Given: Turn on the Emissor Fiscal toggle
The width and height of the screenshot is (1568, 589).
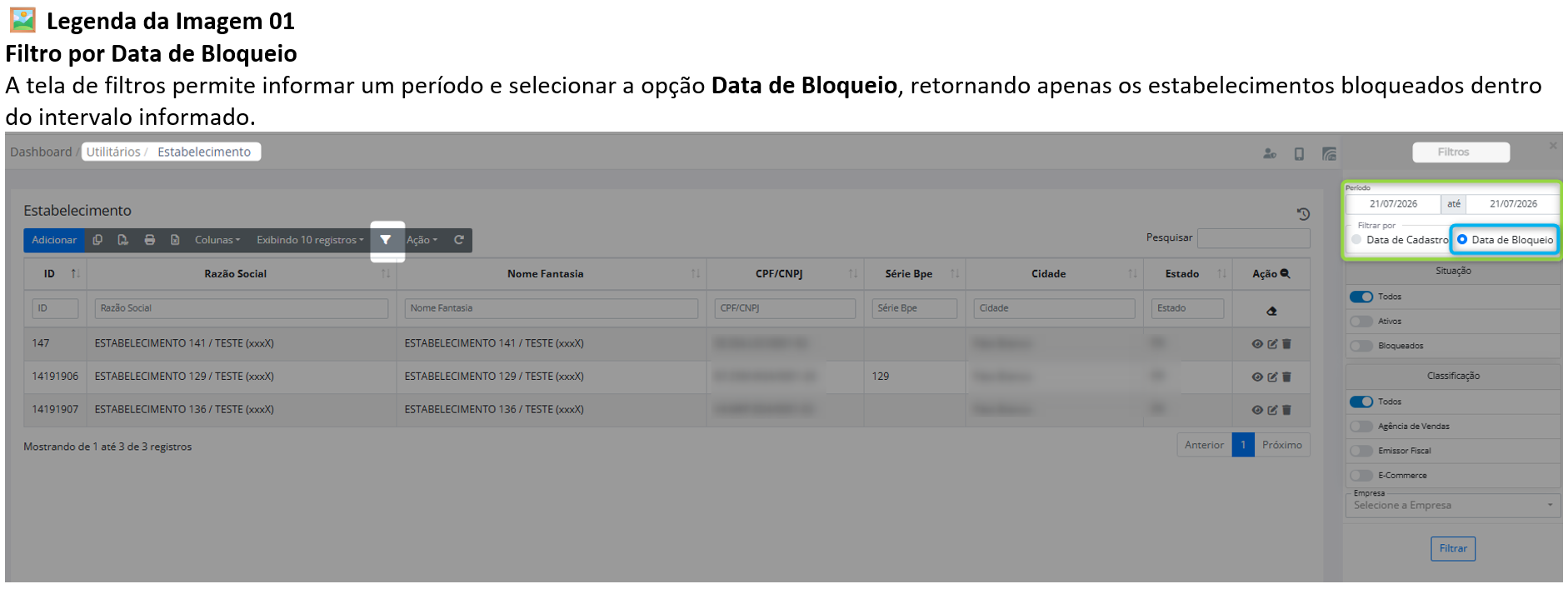Looking at the screenshot, I should pyautogui.click(x=1361, y=451).
